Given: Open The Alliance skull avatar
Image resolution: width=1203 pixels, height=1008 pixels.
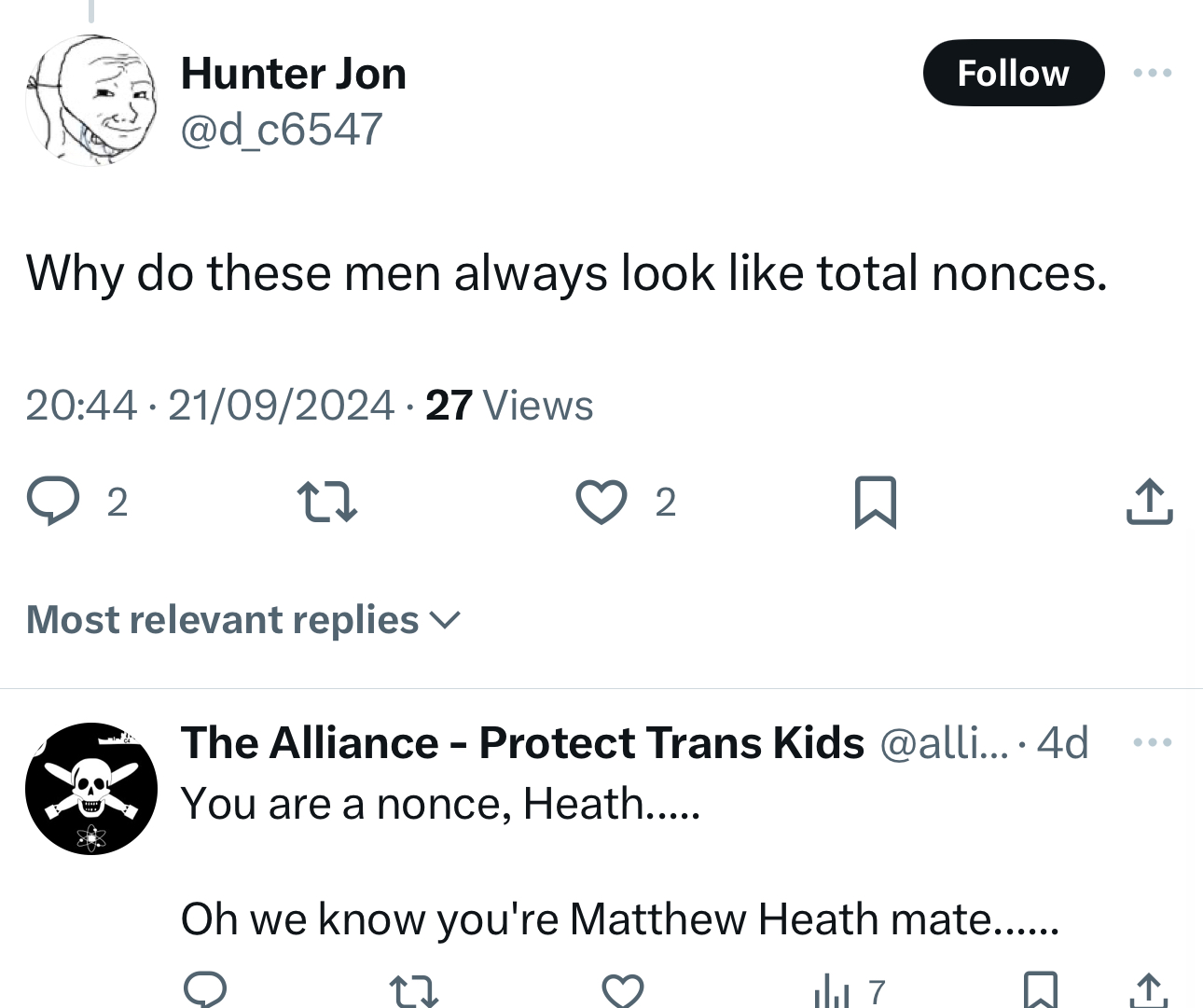Looking at the screenshot, I should click(90, 788).
